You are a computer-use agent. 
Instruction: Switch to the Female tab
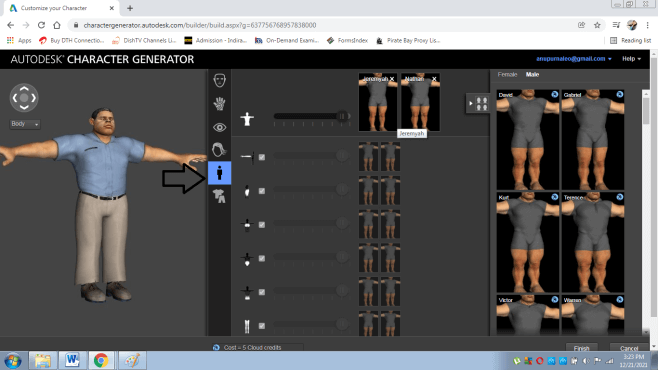pos(507,75)
